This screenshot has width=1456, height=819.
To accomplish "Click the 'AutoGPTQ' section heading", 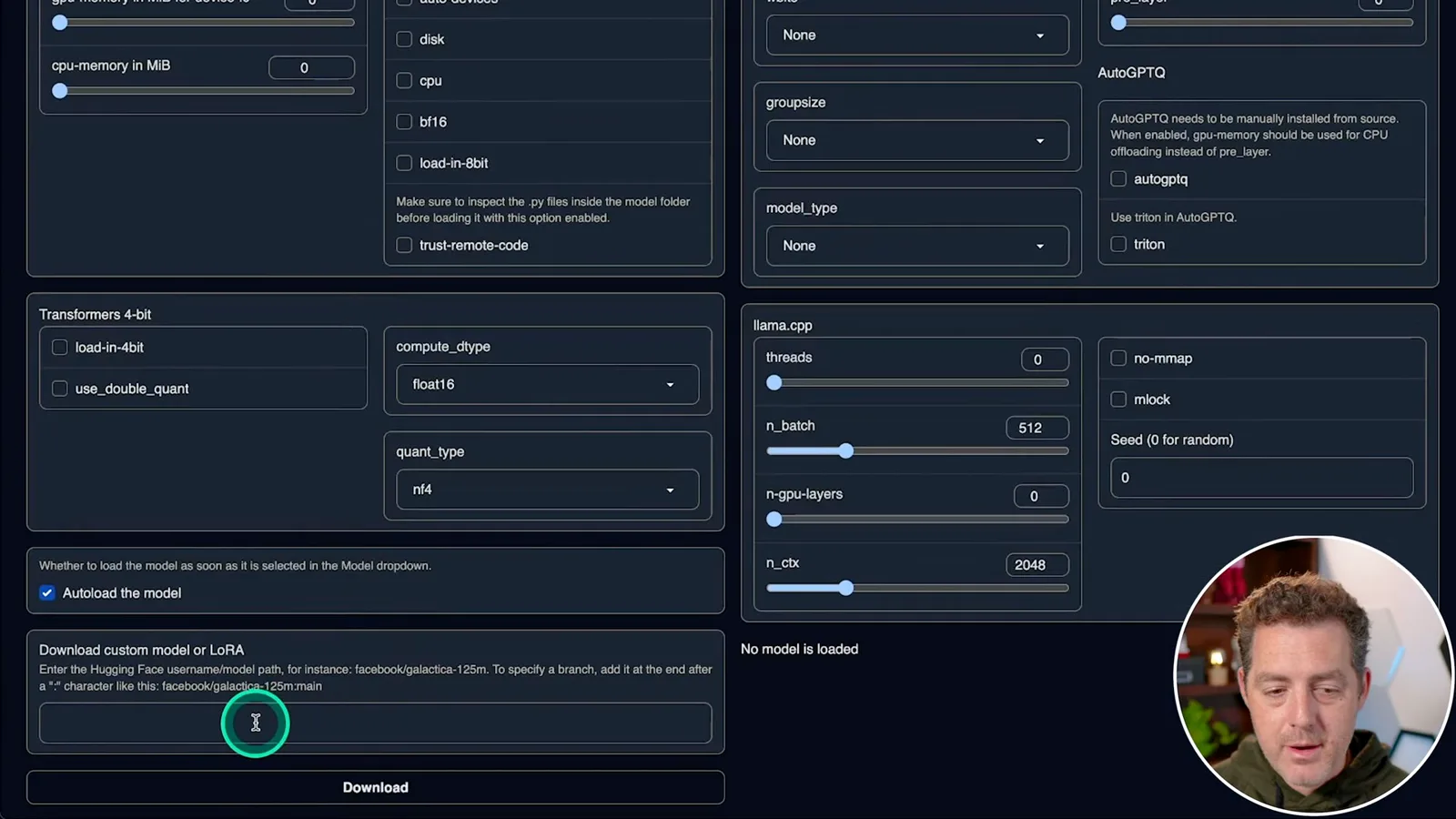I will coord(1131,73).
